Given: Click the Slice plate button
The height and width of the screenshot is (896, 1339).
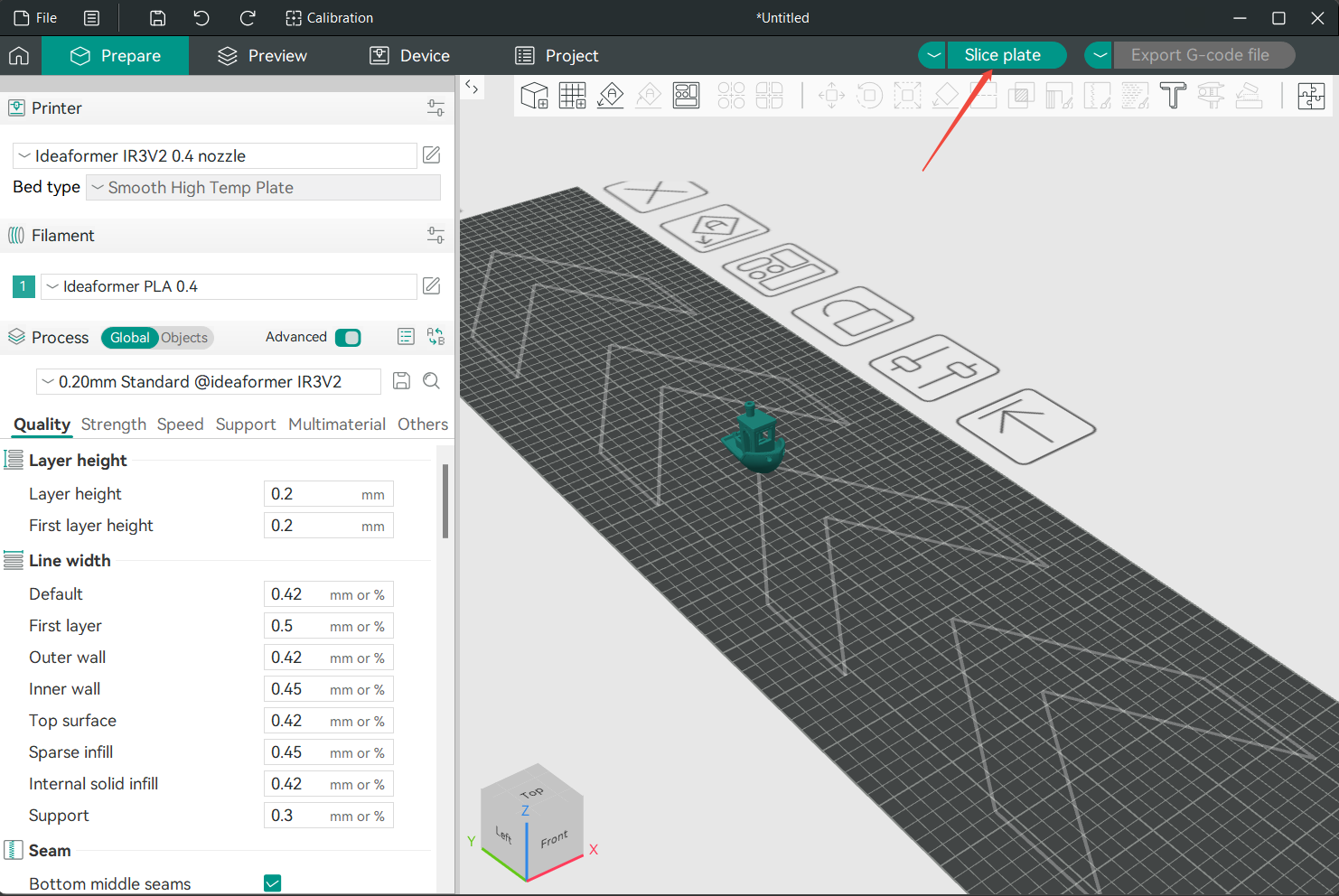Looking at the screenshot, I should point(1007,55).
